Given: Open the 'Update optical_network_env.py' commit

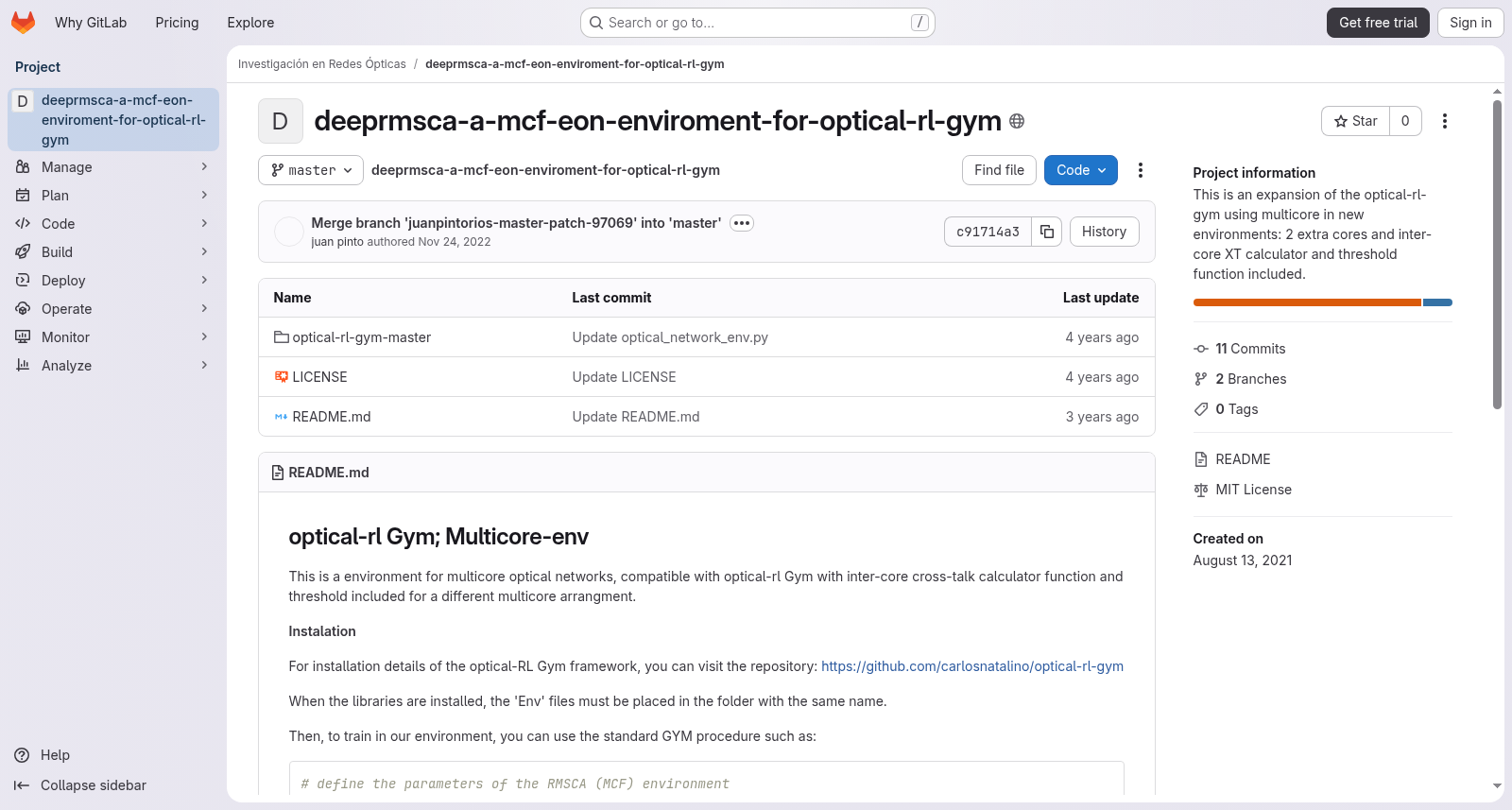Looking at the screenshot, I should point(670,337).
